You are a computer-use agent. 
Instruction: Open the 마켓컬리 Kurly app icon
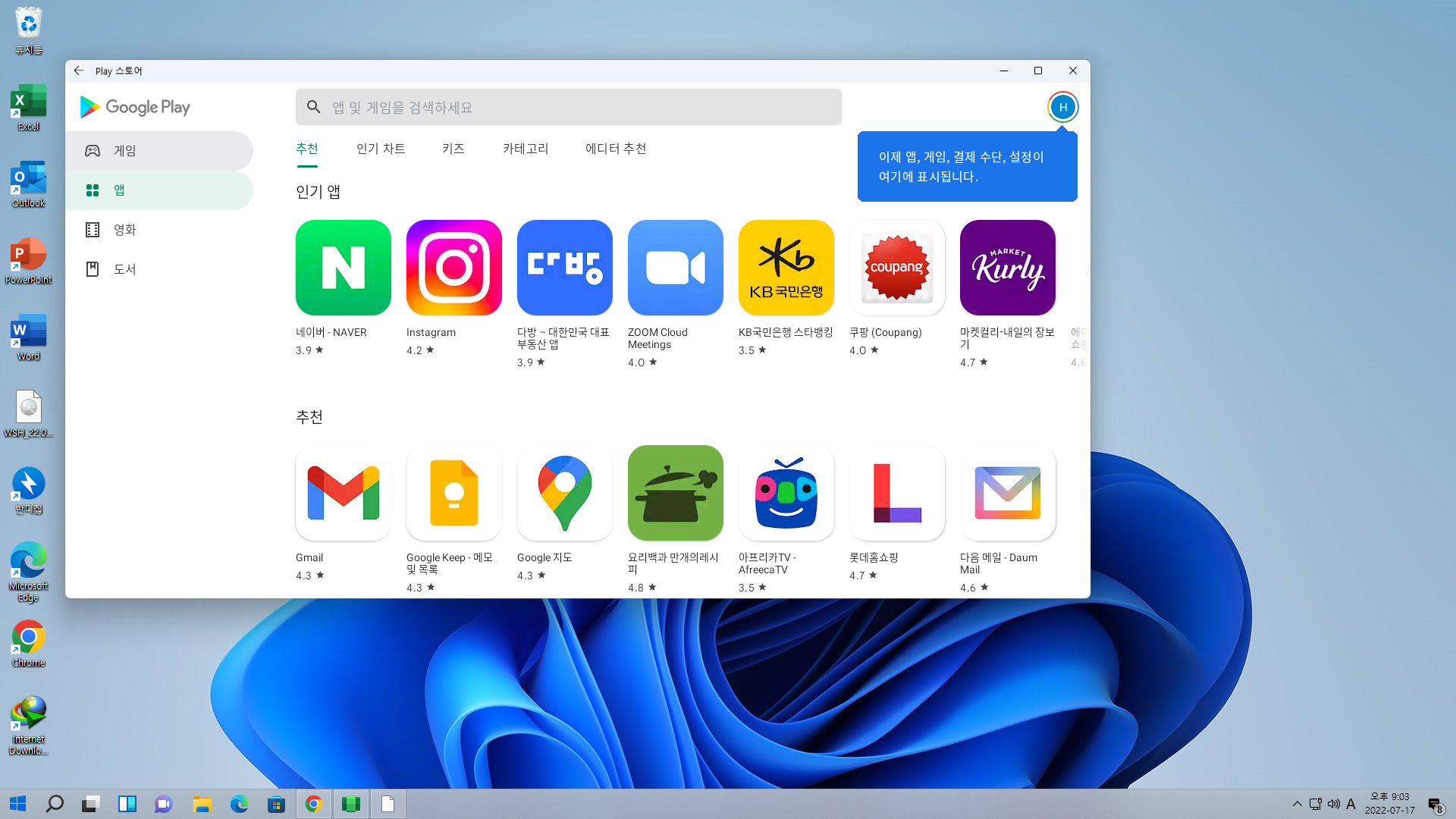coord(1008,268)
